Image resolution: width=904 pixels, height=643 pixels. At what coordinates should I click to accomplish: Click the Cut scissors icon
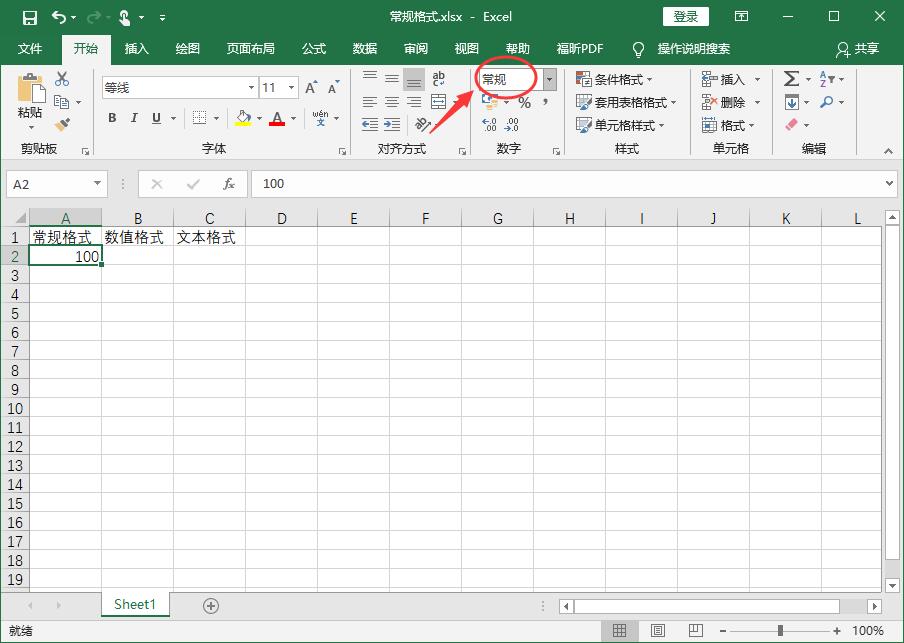coord(62,80)
